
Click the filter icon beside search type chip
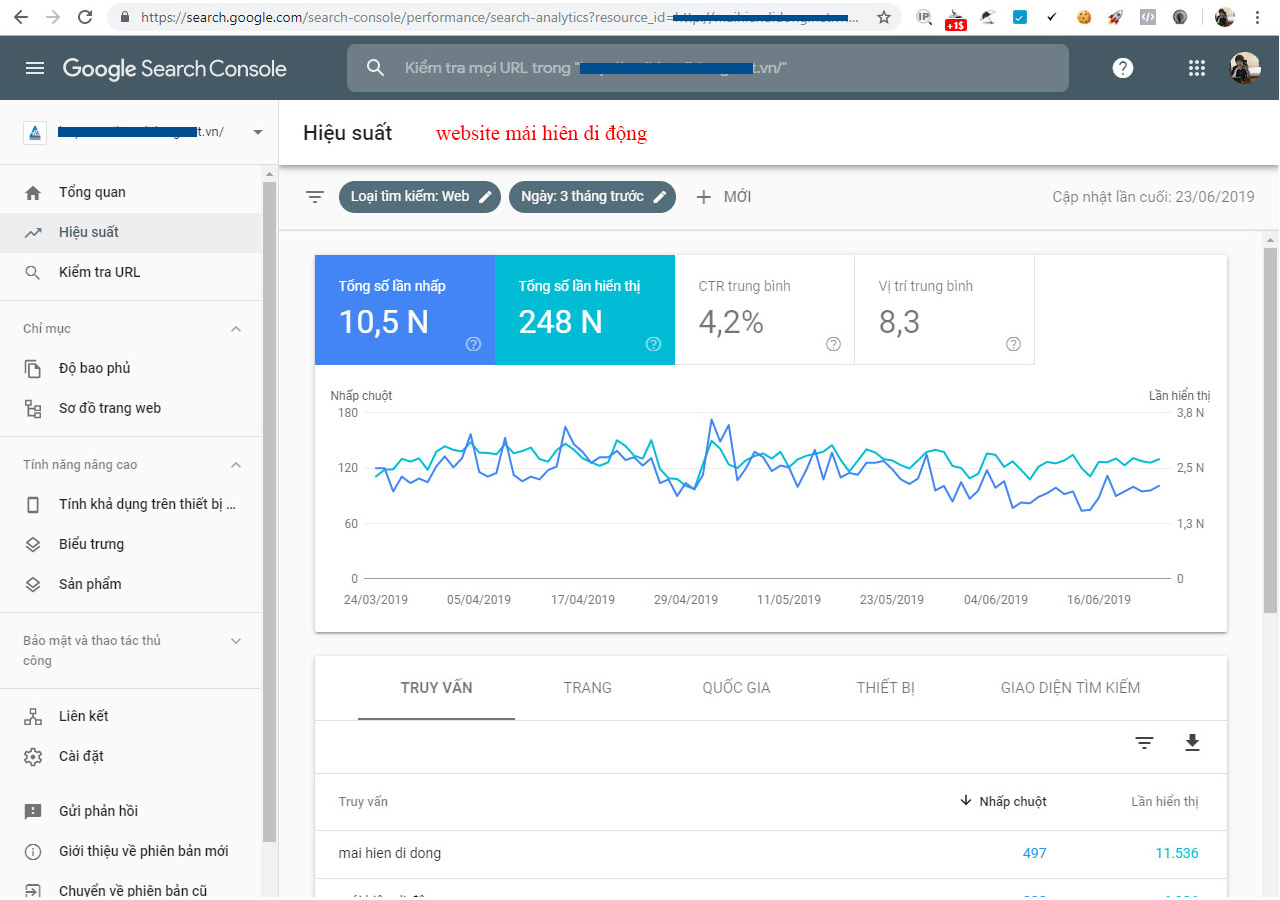coord(315,197)
